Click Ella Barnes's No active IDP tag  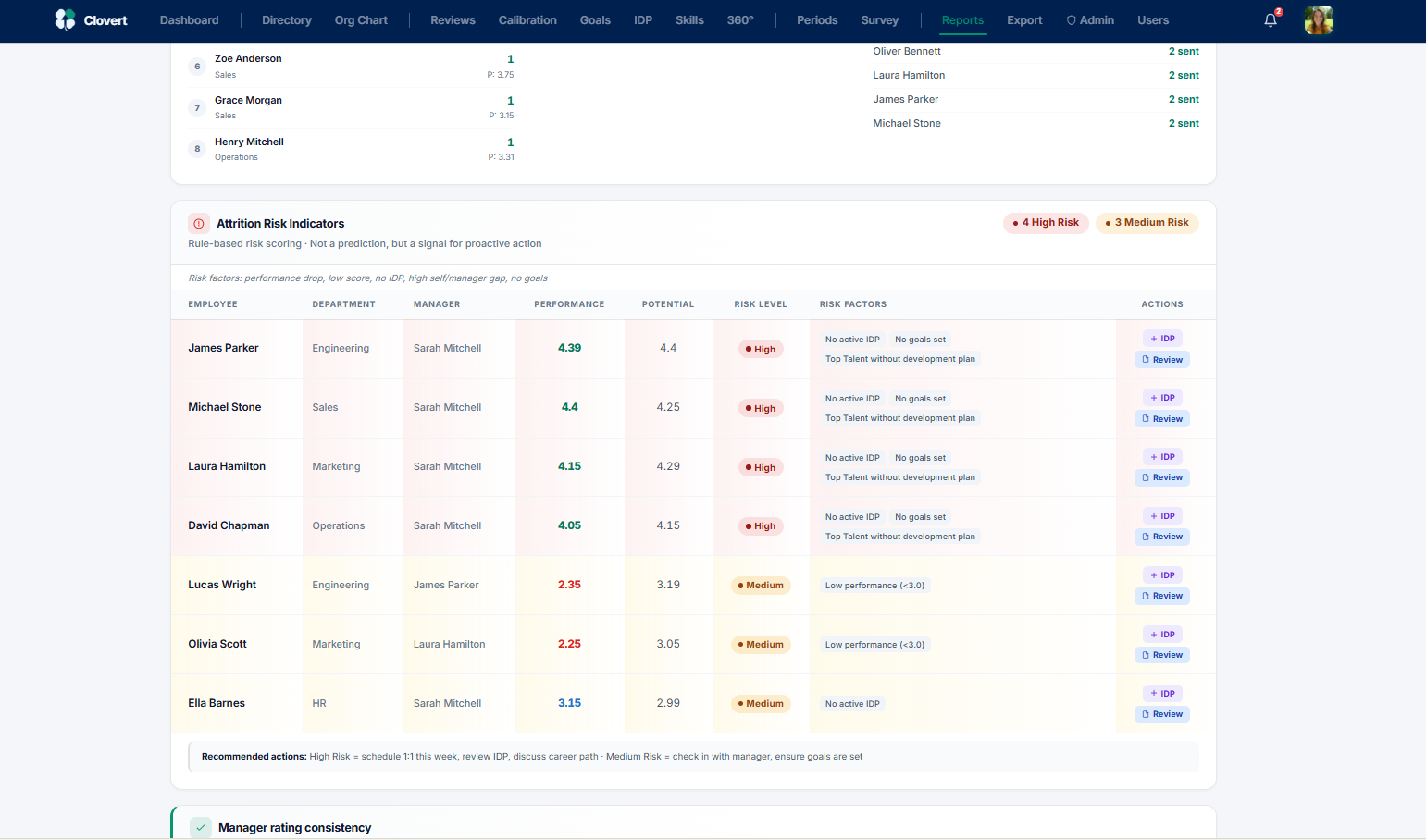click(852, 704)
